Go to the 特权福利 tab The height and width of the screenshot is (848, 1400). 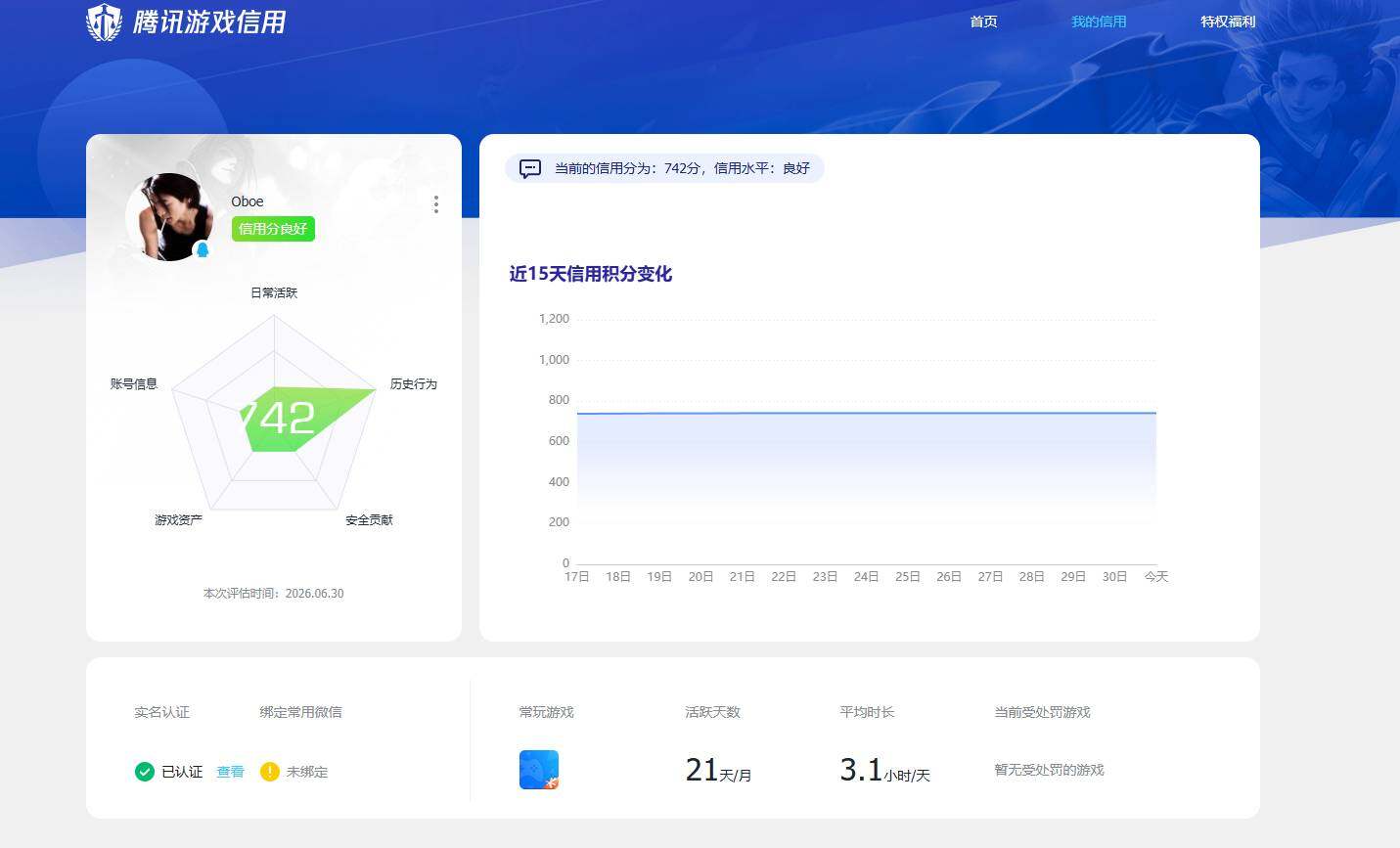point(1228,22)
